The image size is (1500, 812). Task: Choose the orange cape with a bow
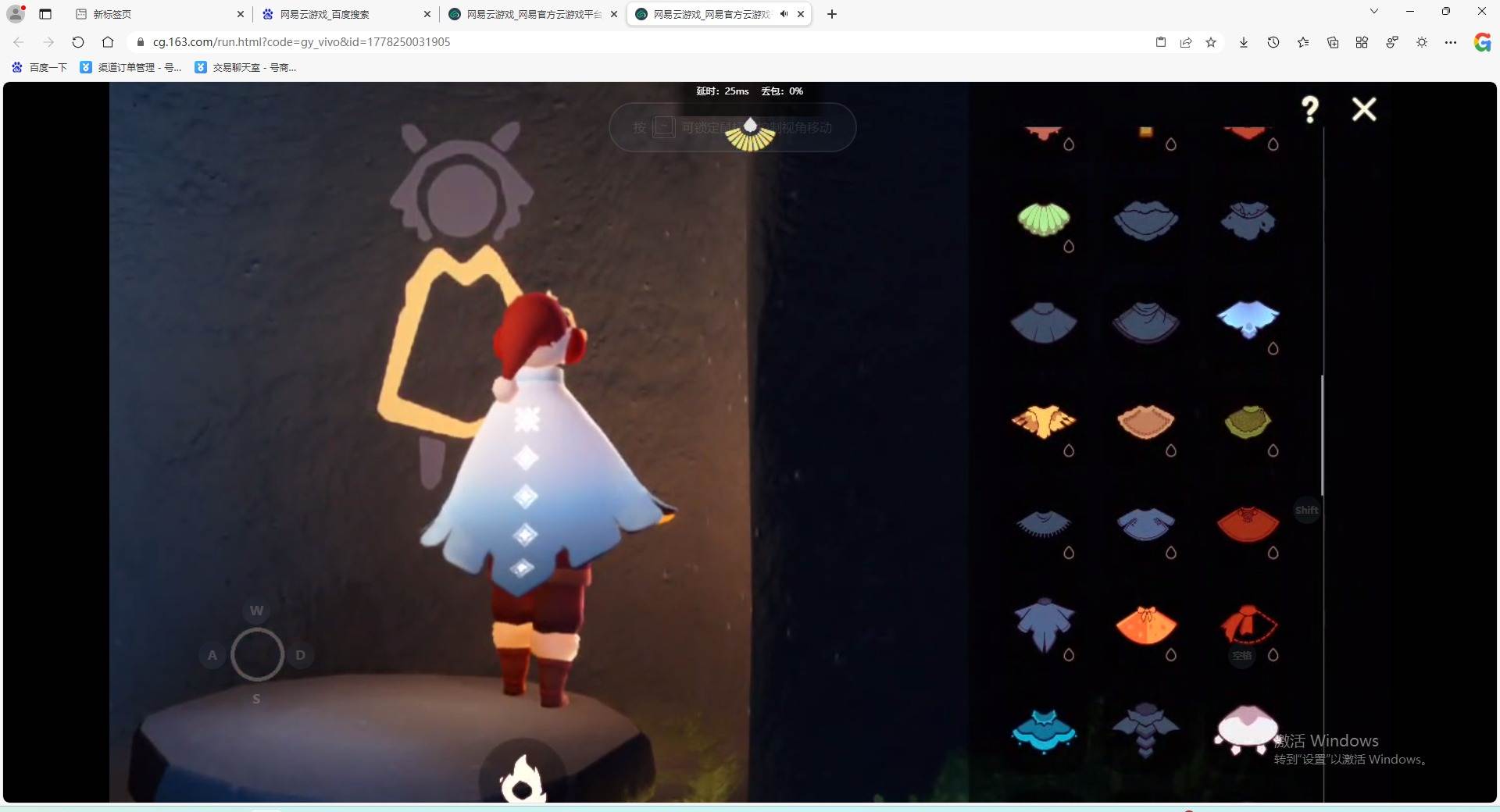(x=1146, y=625)
